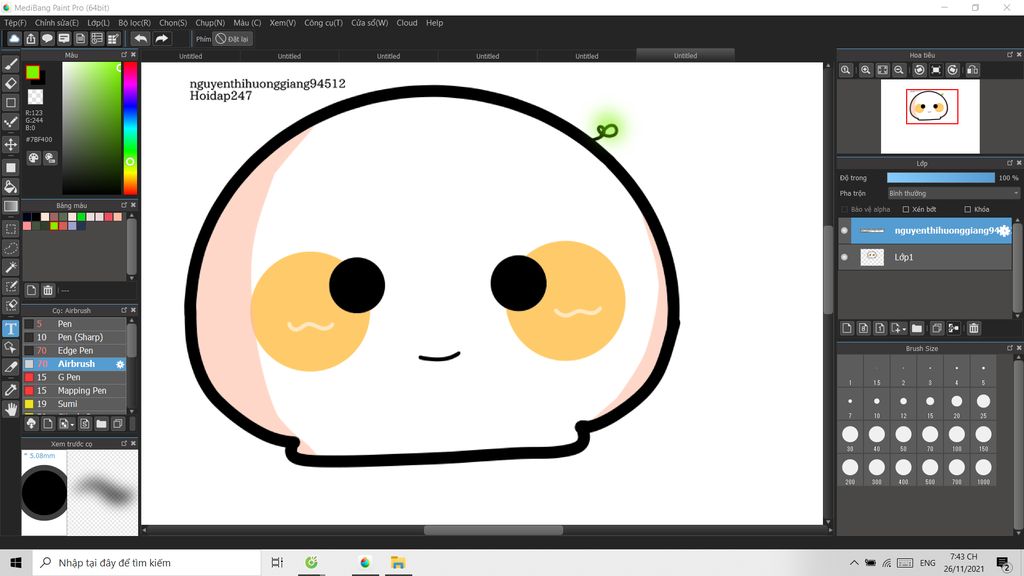1024x576 pixels.
Task: Click the Redo arrow in toolbar
Action: (x=161, y=39)
